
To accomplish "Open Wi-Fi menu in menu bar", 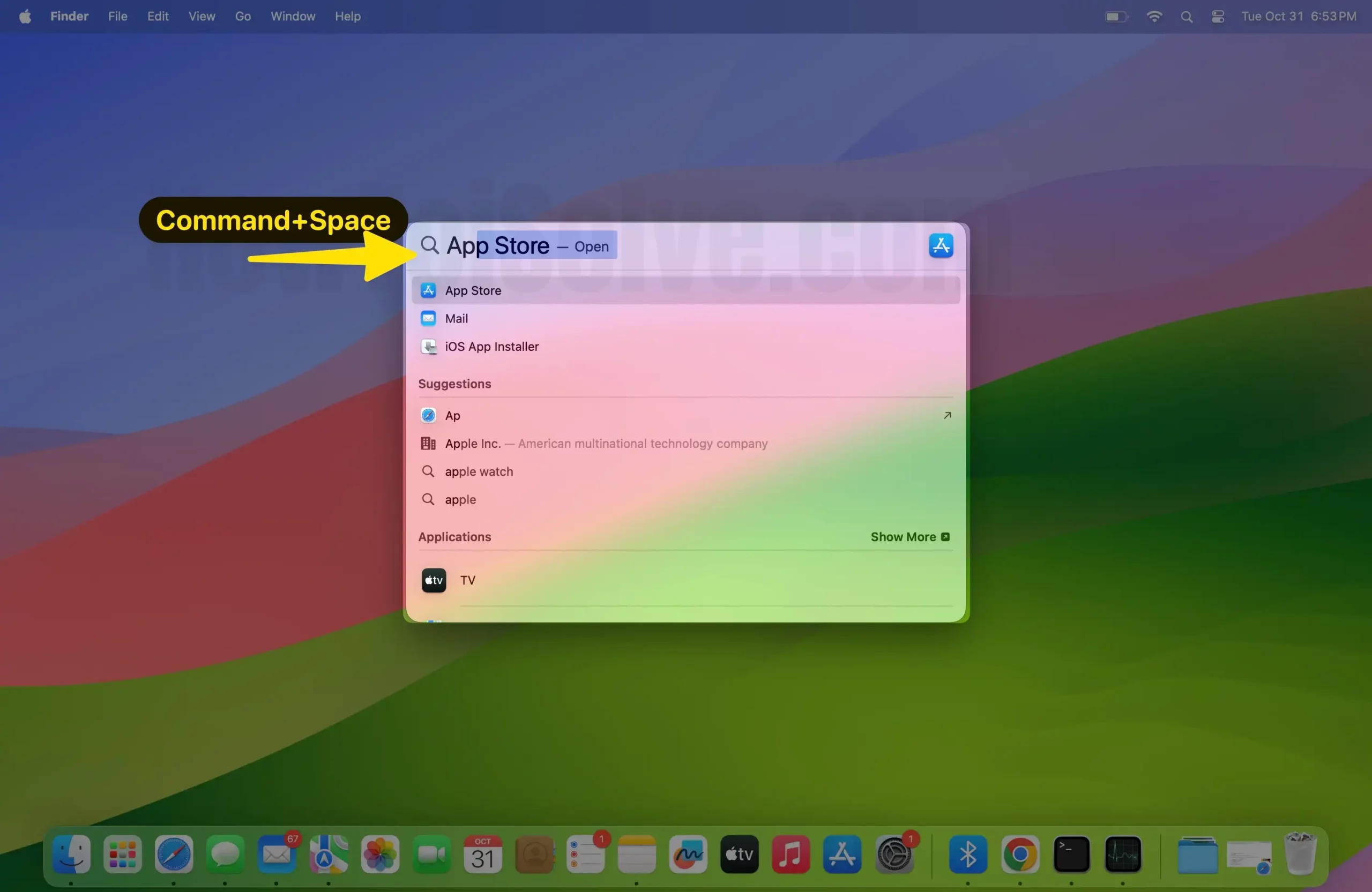I will coord(1153,17).
